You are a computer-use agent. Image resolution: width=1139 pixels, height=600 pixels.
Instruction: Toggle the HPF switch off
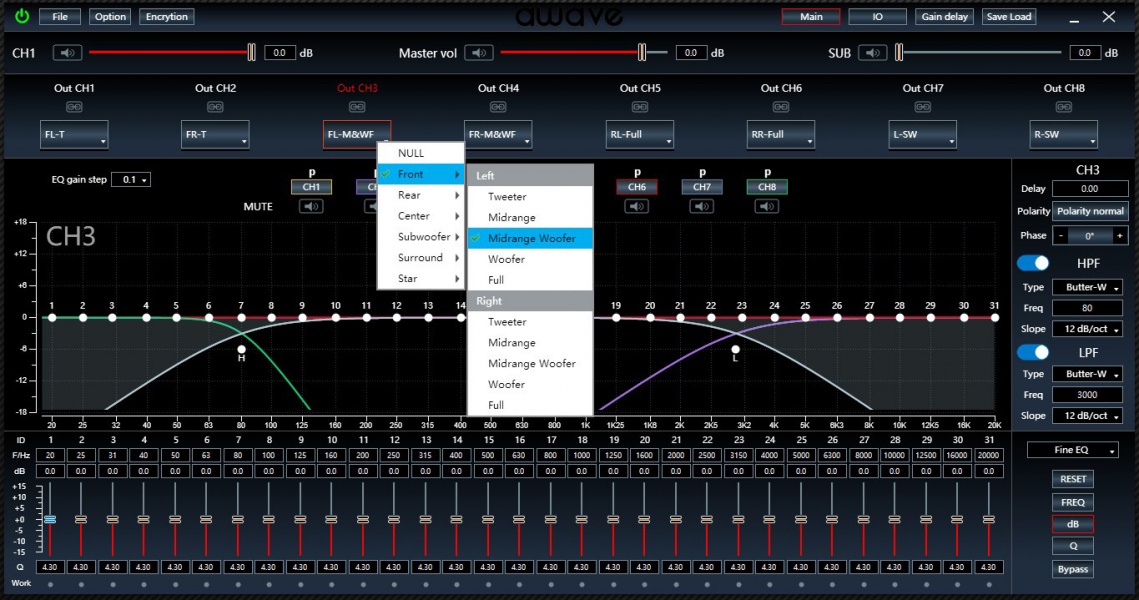pyautogui.click(x=1033, y=263)
